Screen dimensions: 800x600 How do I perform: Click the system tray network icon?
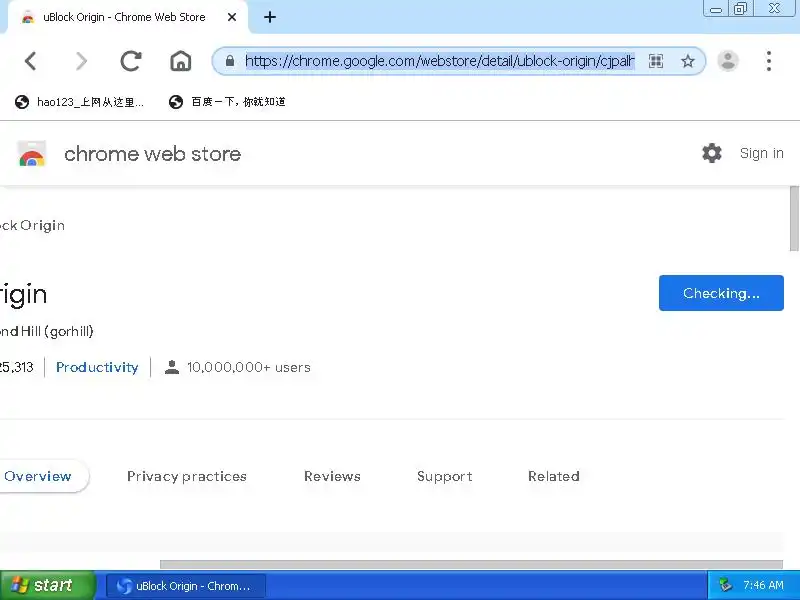tap(725, 585)
